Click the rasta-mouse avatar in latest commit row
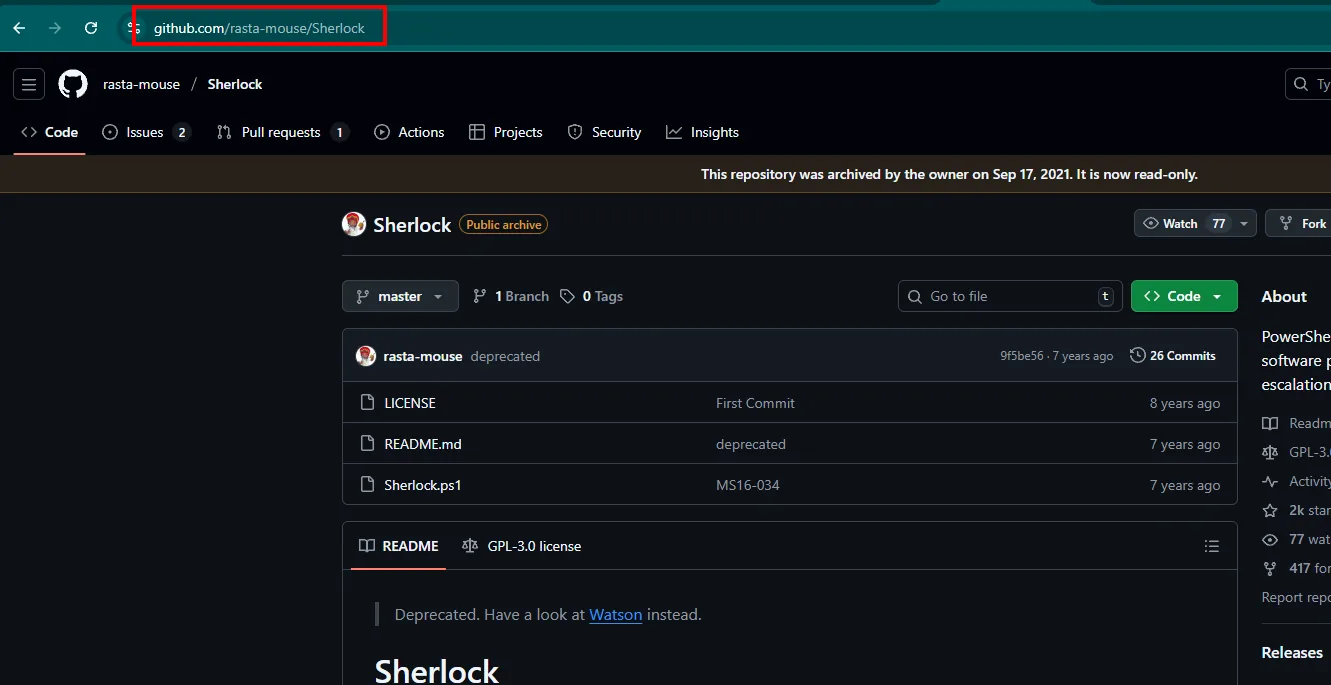The image size is (1331, 685). pos(366,356)
